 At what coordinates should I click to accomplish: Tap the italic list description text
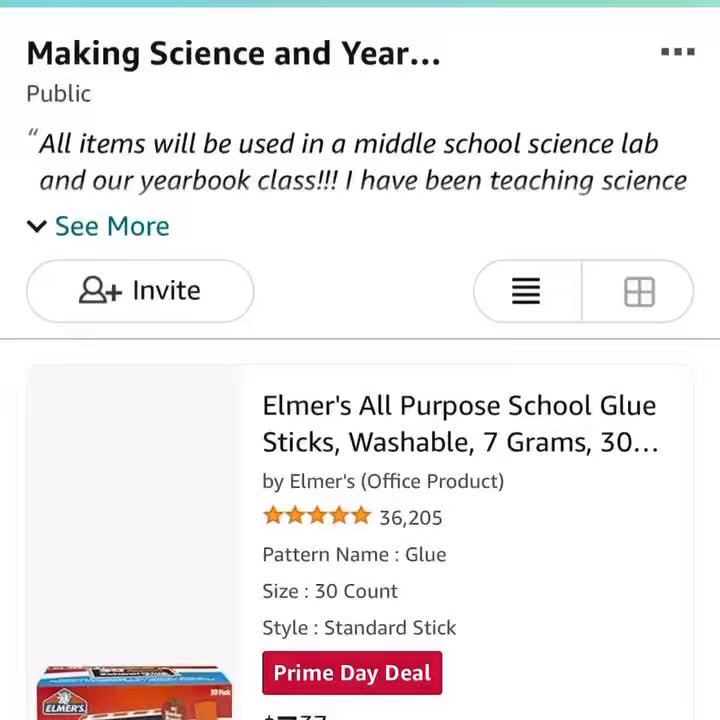tap(363, 162)
